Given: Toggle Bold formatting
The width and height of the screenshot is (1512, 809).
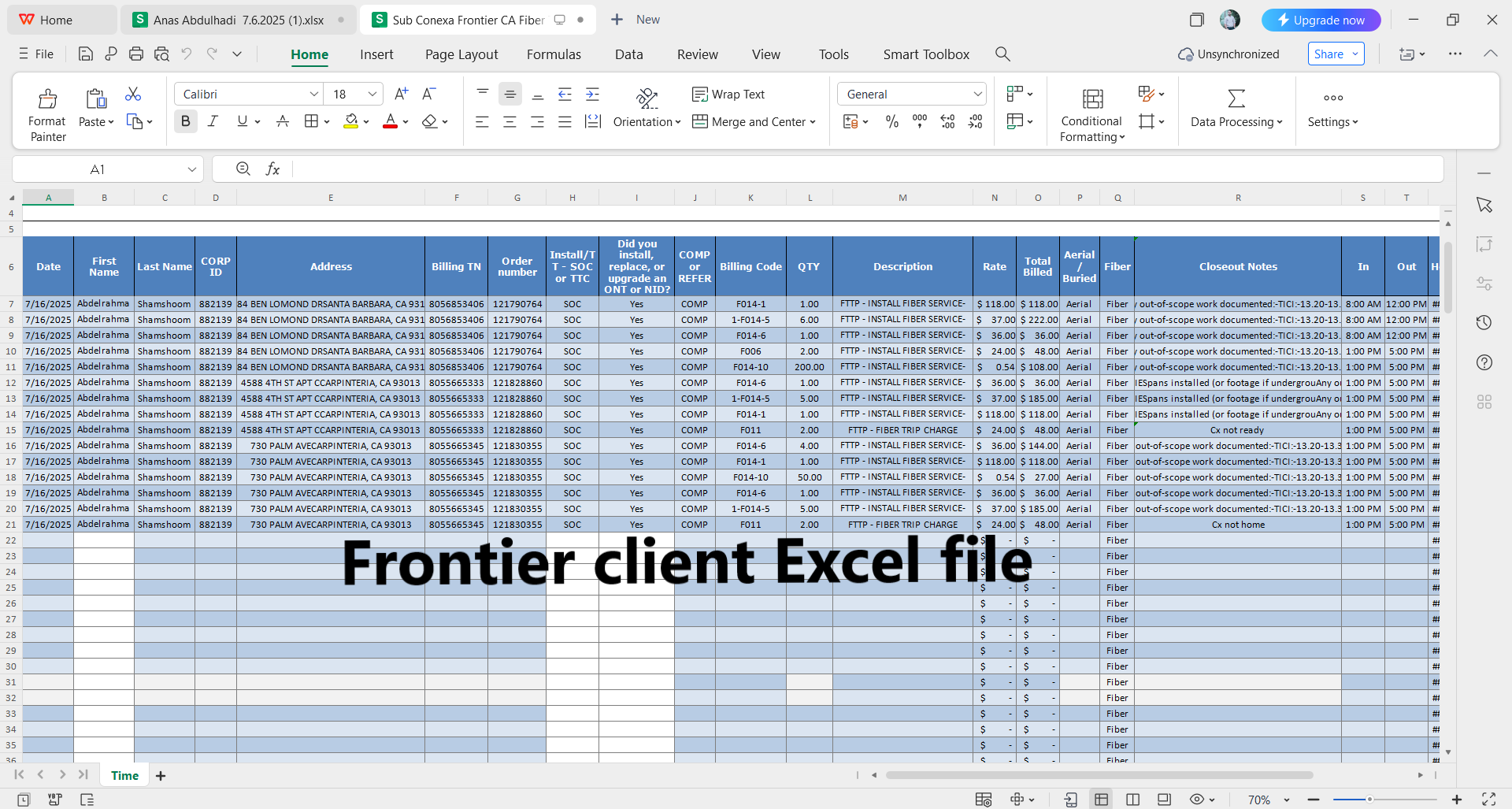Looking at the screenshot, I should 186,121.
